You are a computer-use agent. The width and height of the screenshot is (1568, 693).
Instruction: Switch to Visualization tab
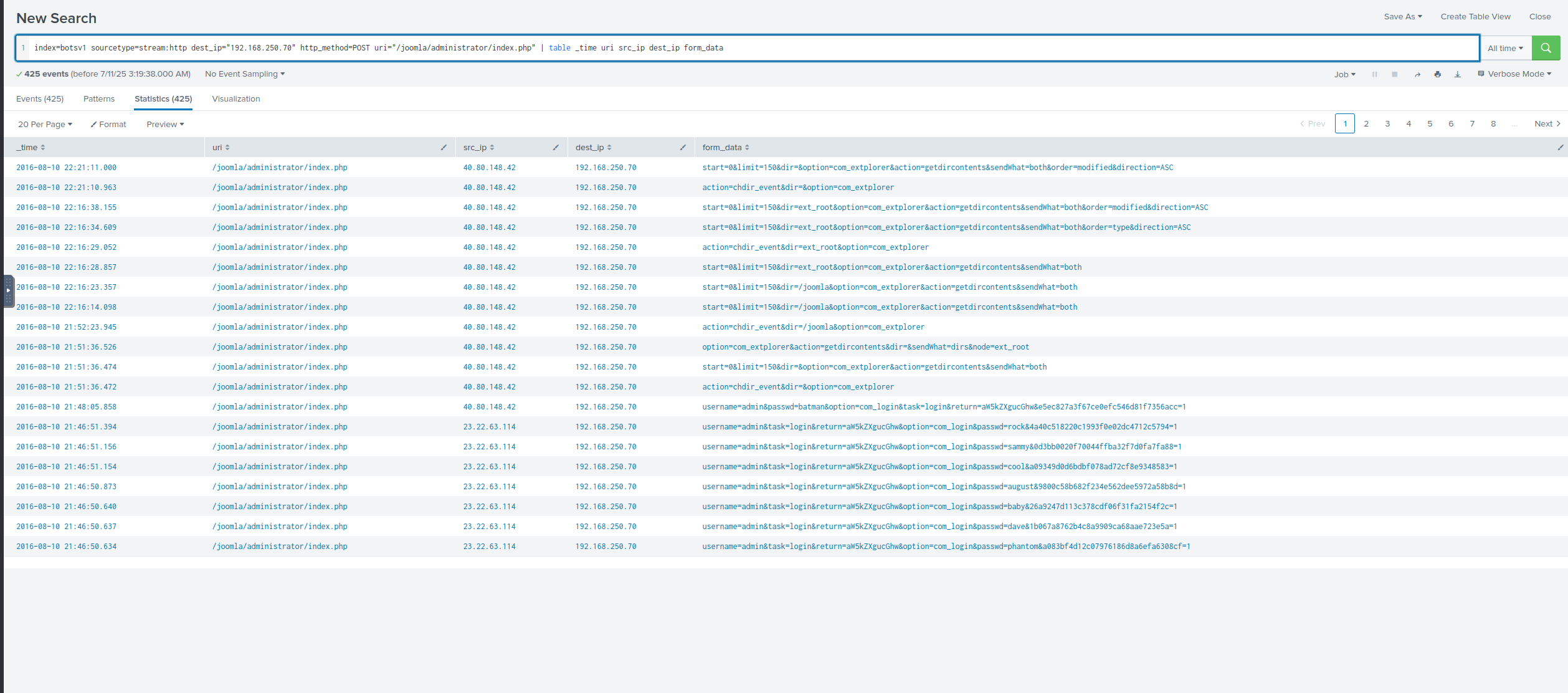coord(236,99)
